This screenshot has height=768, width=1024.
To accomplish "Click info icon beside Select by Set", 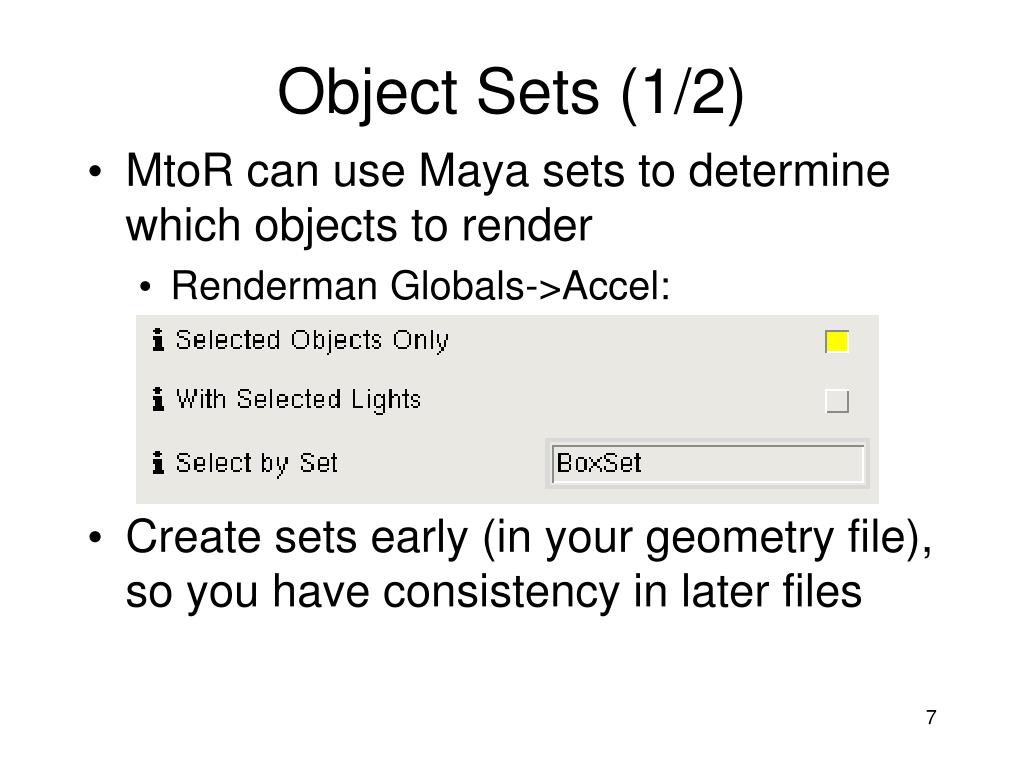I will [157, 462].
